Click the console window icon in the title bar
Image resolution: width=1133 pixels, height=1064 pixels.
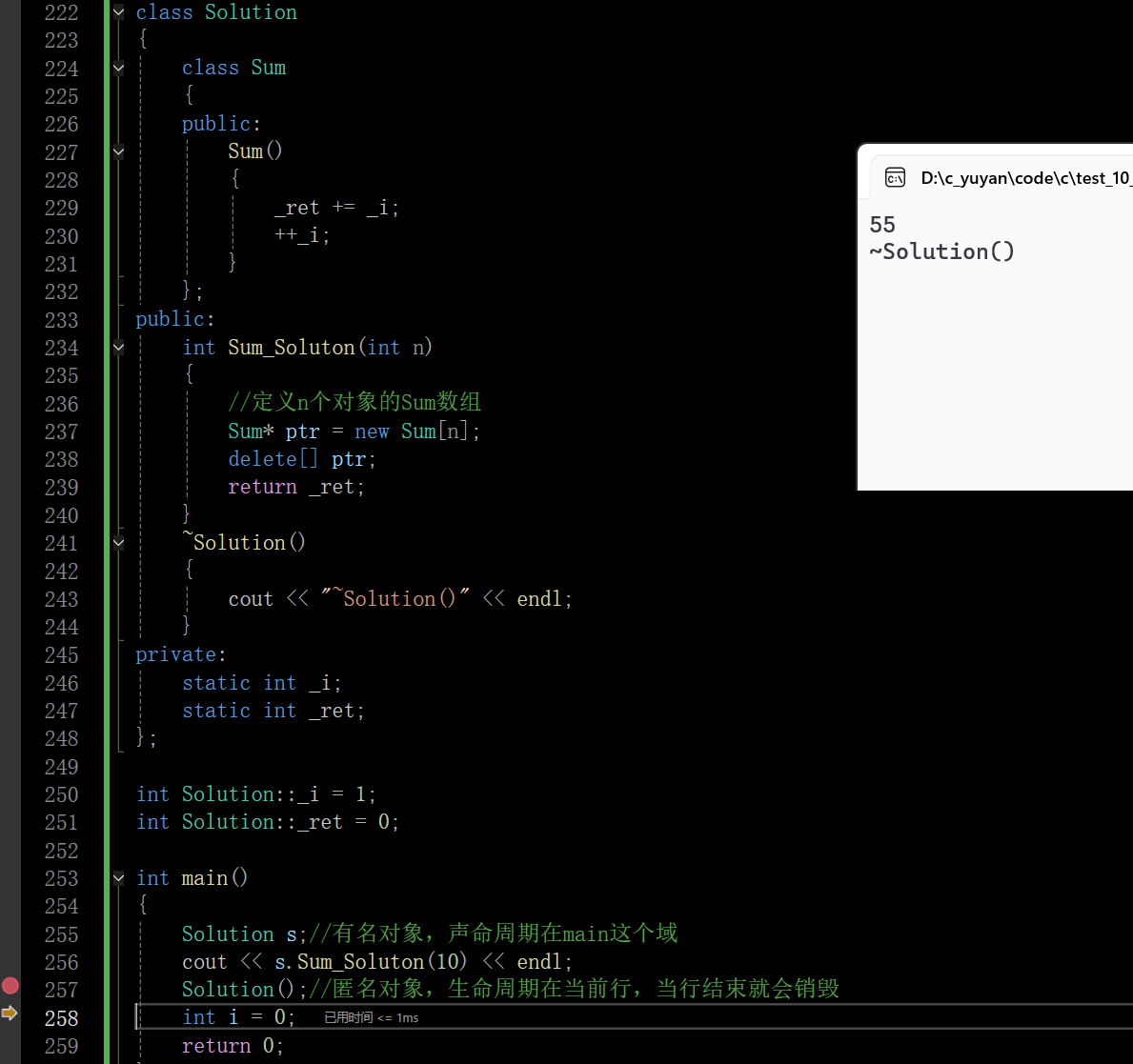coord(895,178)
